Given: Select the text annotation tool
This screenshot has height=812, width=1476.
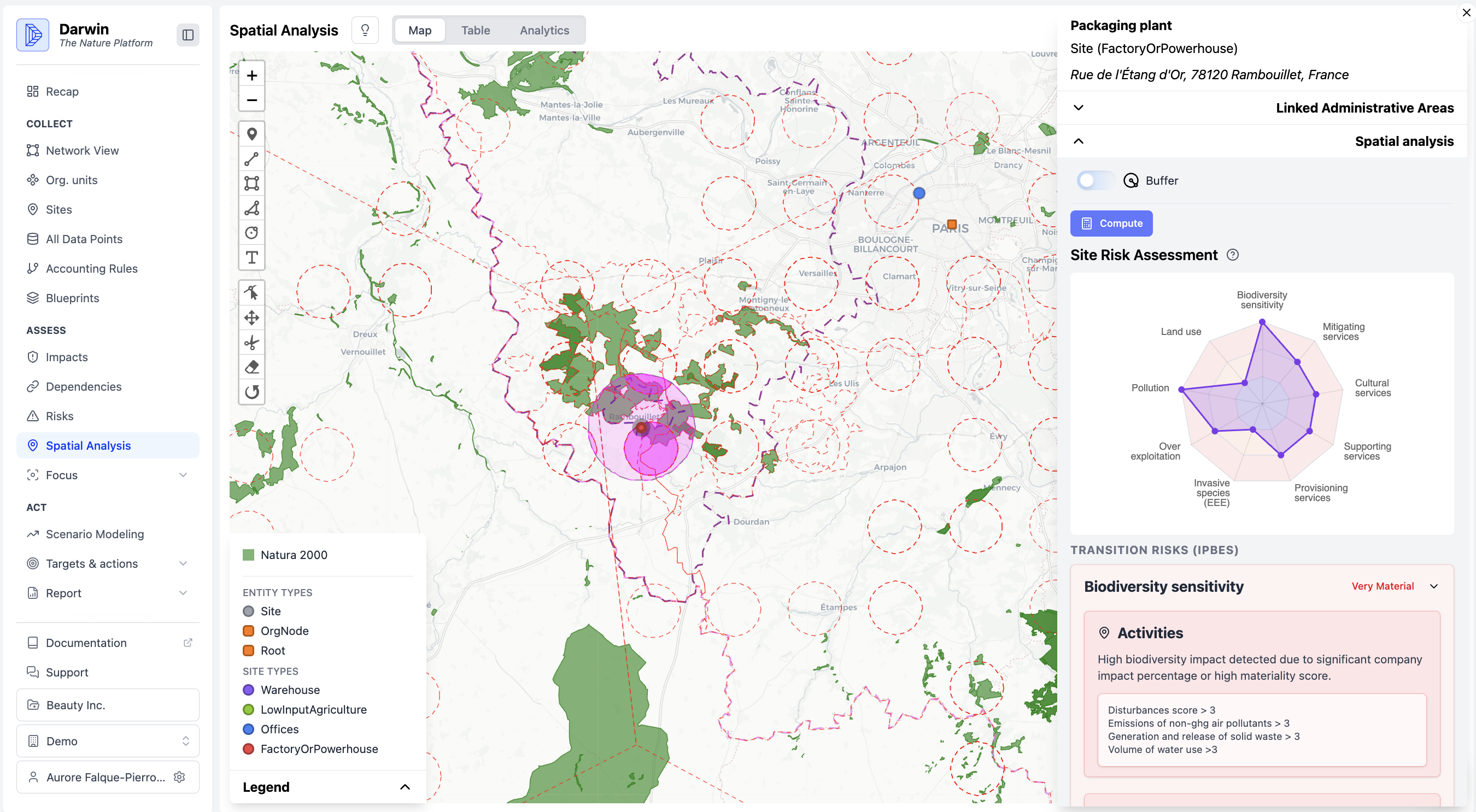Looking at the screenshot, I should coord(251,258).
